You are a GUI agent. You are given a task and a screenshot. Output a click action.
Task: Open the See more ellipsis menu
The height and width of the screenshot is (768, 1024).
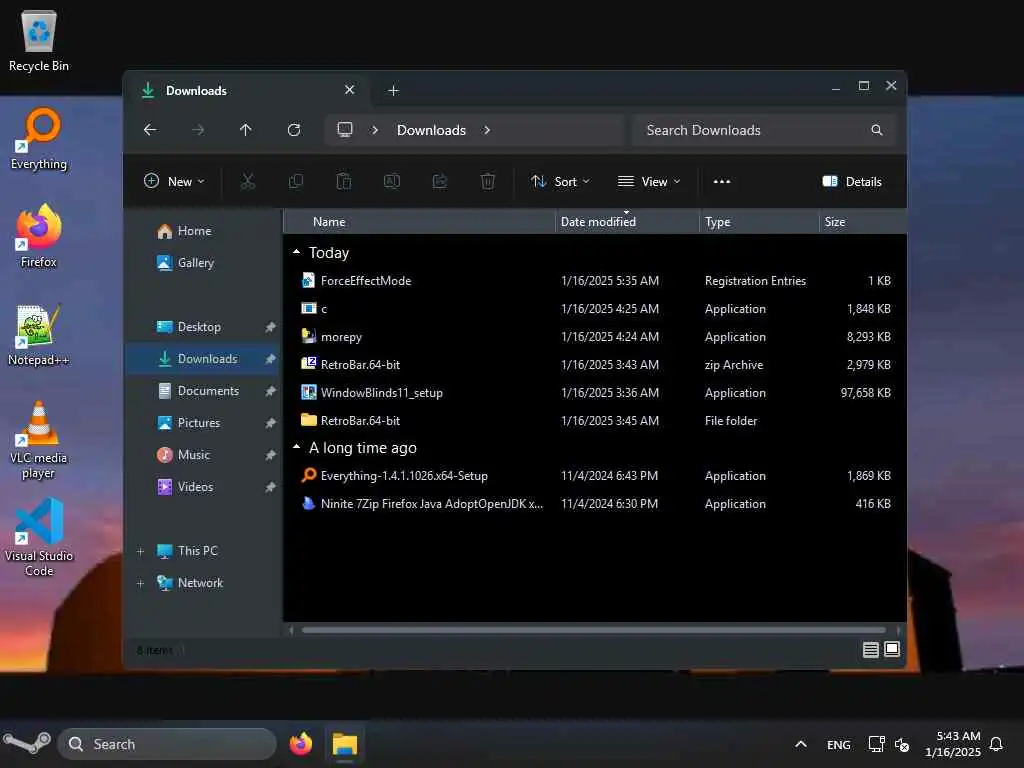pyautogui.click(x=722, y=182)
